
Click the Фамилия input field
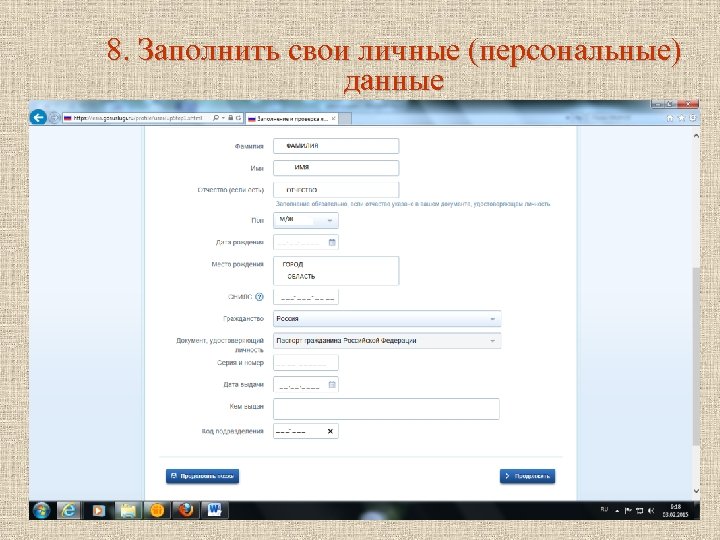336,146
